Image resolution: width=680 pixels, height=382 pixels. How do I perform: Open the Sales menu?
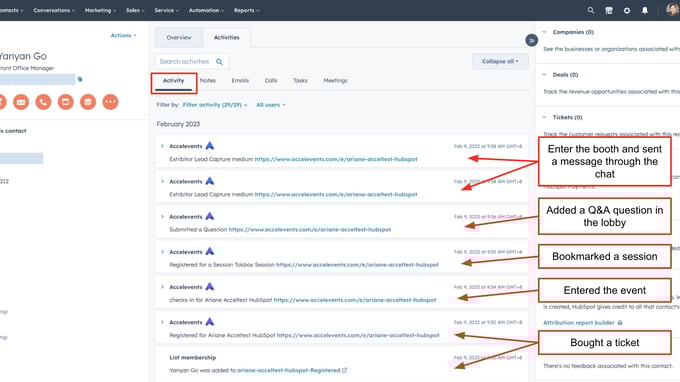coord(135,10)
